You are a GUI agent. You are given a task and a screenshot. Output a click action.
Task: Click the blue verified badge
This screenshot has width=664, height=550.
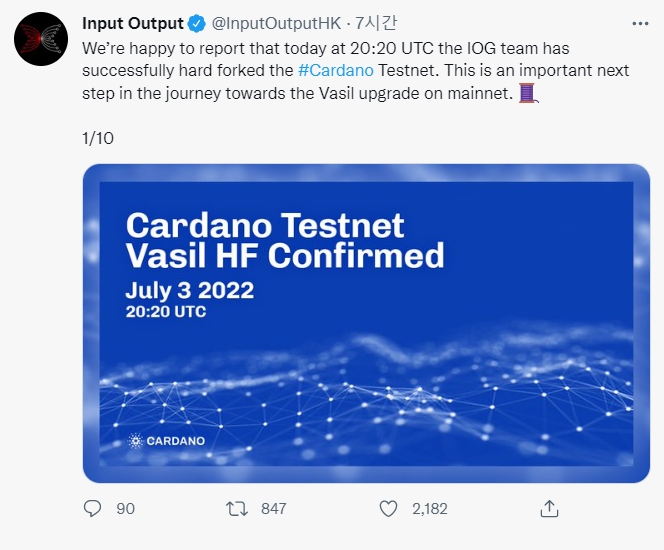click(198, 24)
